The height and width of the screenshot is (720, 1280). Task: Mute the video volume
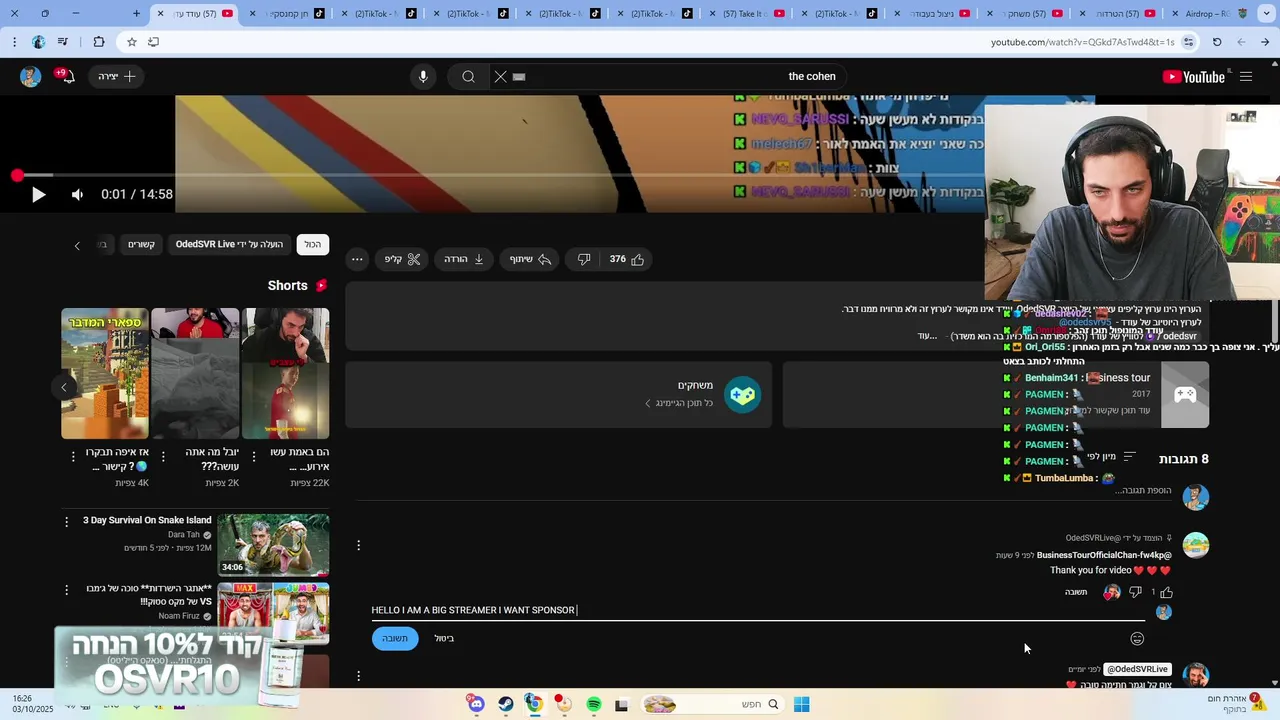click(77, 195)
